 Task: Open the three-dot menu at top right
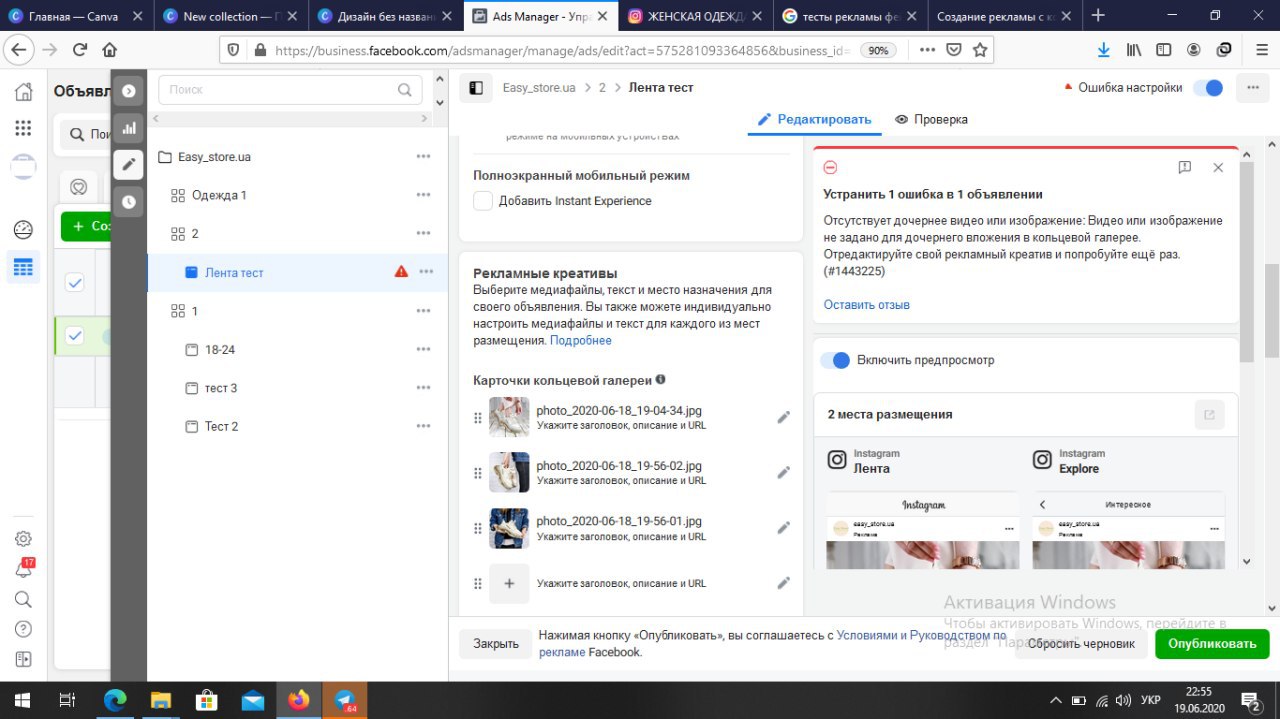coord(1252,88)
